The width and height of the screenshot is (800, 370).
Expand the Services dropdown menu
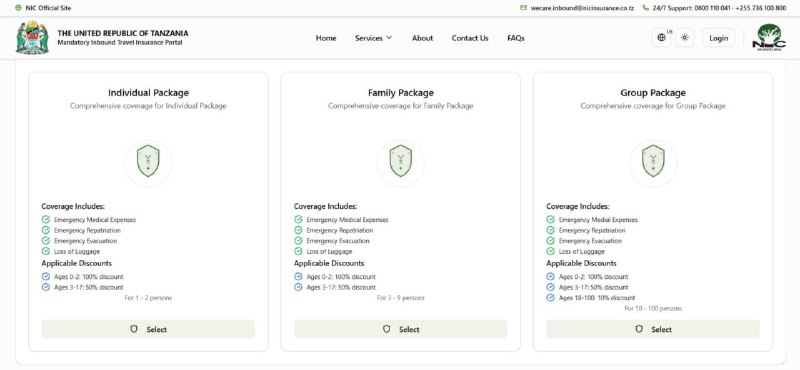pos(373,38)
